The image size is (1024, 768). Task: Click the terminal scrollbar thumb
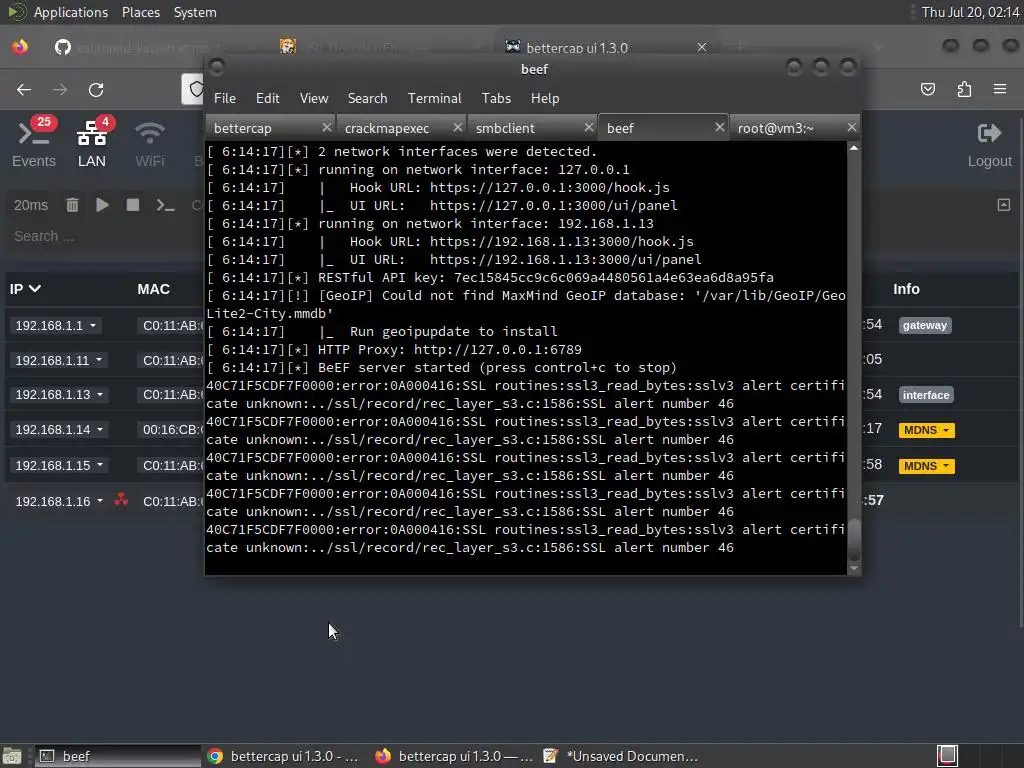[854, 539]
